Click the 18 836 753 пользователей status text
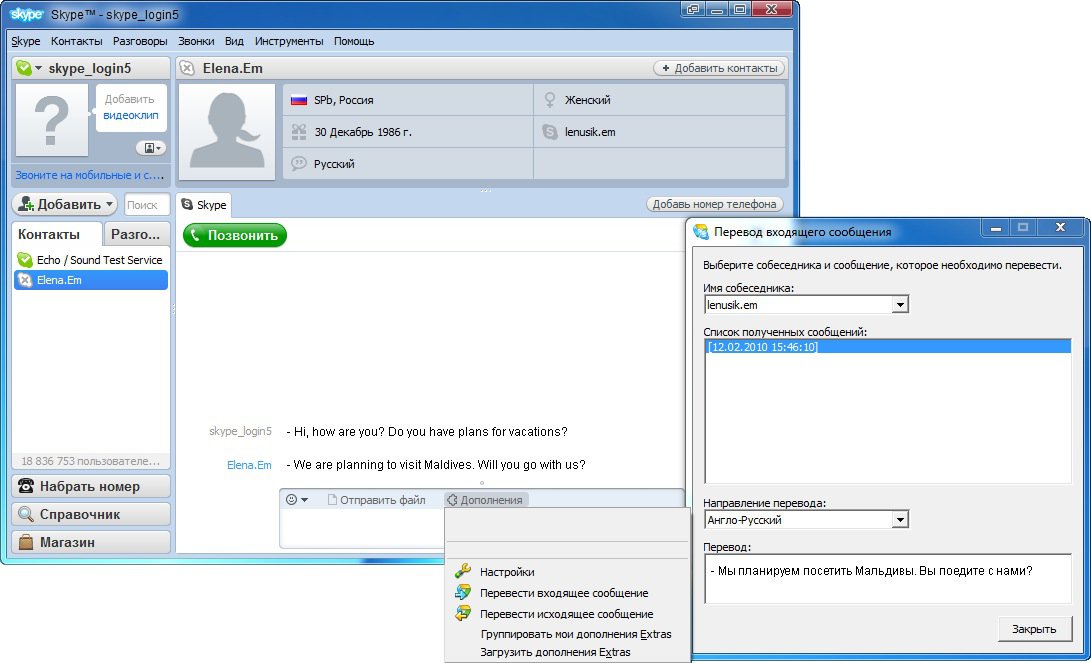 pyautogui.click(x=90, y=461)
